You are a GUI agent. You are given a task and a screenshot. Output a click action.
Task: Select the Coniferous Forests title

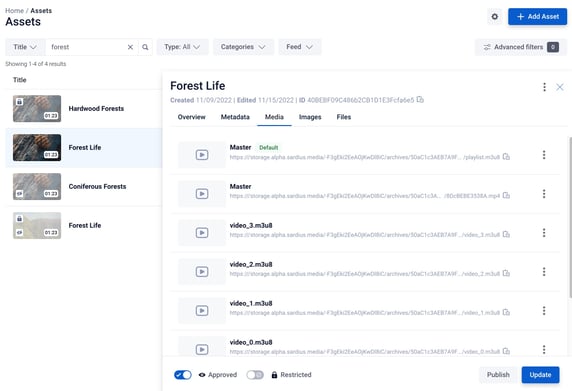coord(97,186)
